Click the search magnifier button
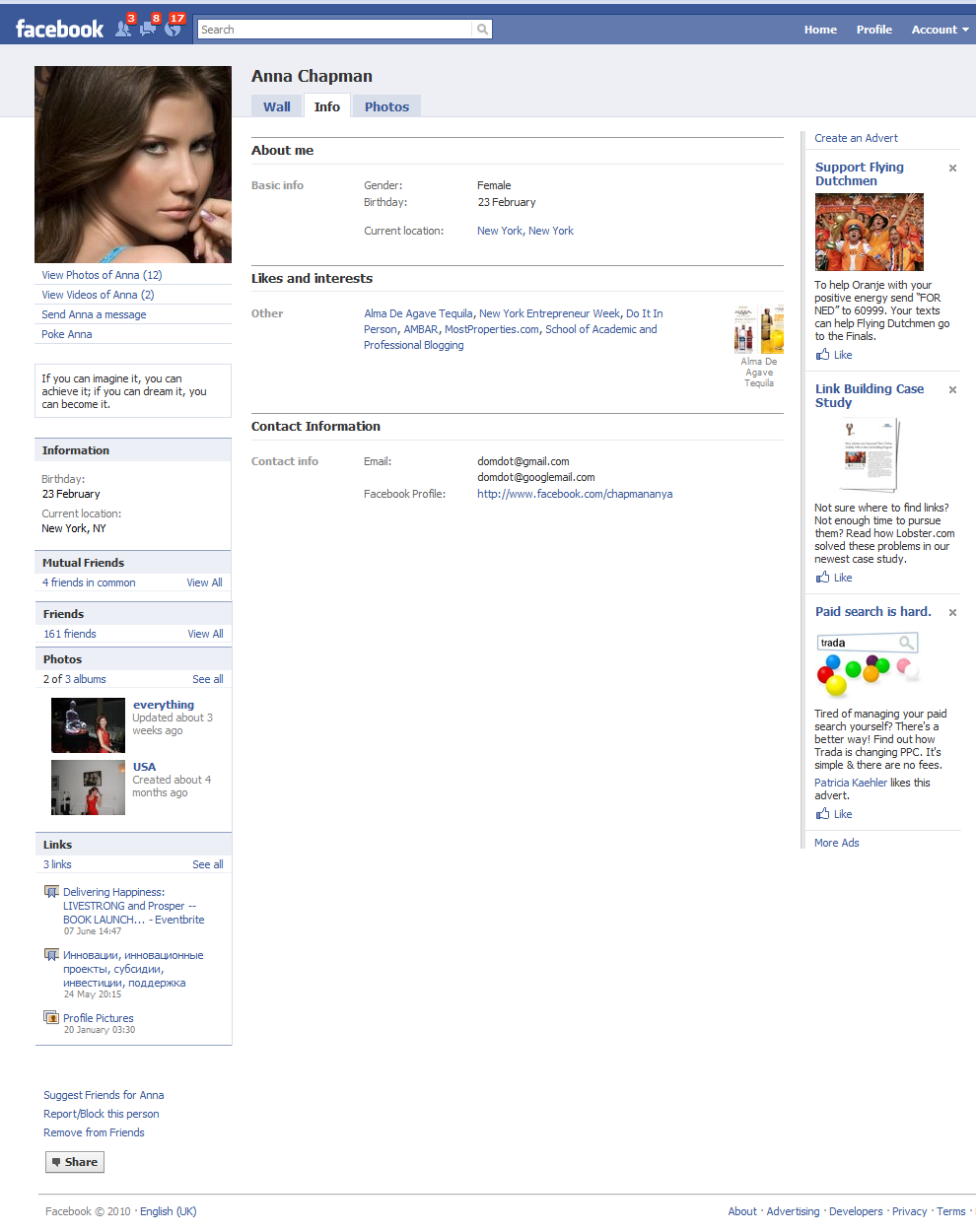This screenshot has width=976, height=1232. [x=482, y=30]
